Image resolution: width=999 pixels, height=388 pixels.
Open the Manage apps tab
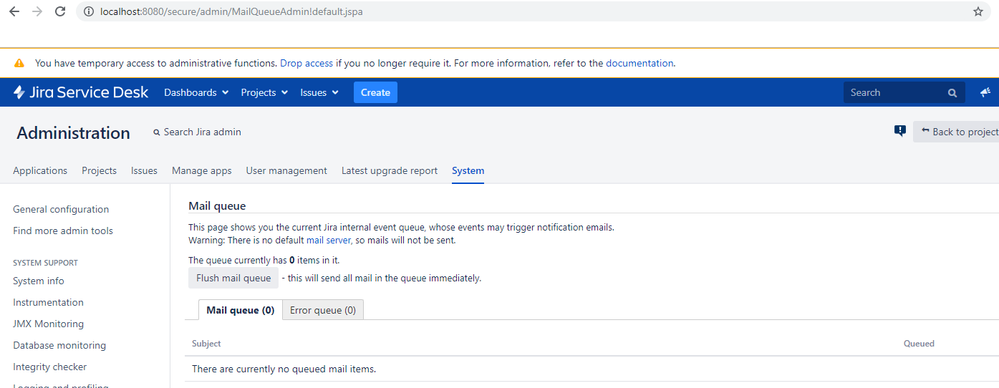pos(201,171)
